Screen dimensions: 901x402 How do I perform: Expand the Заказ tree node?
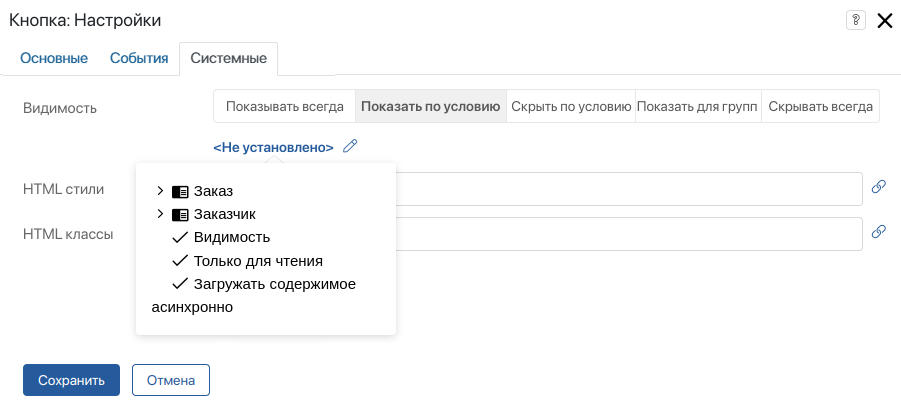tap(161, 190)
